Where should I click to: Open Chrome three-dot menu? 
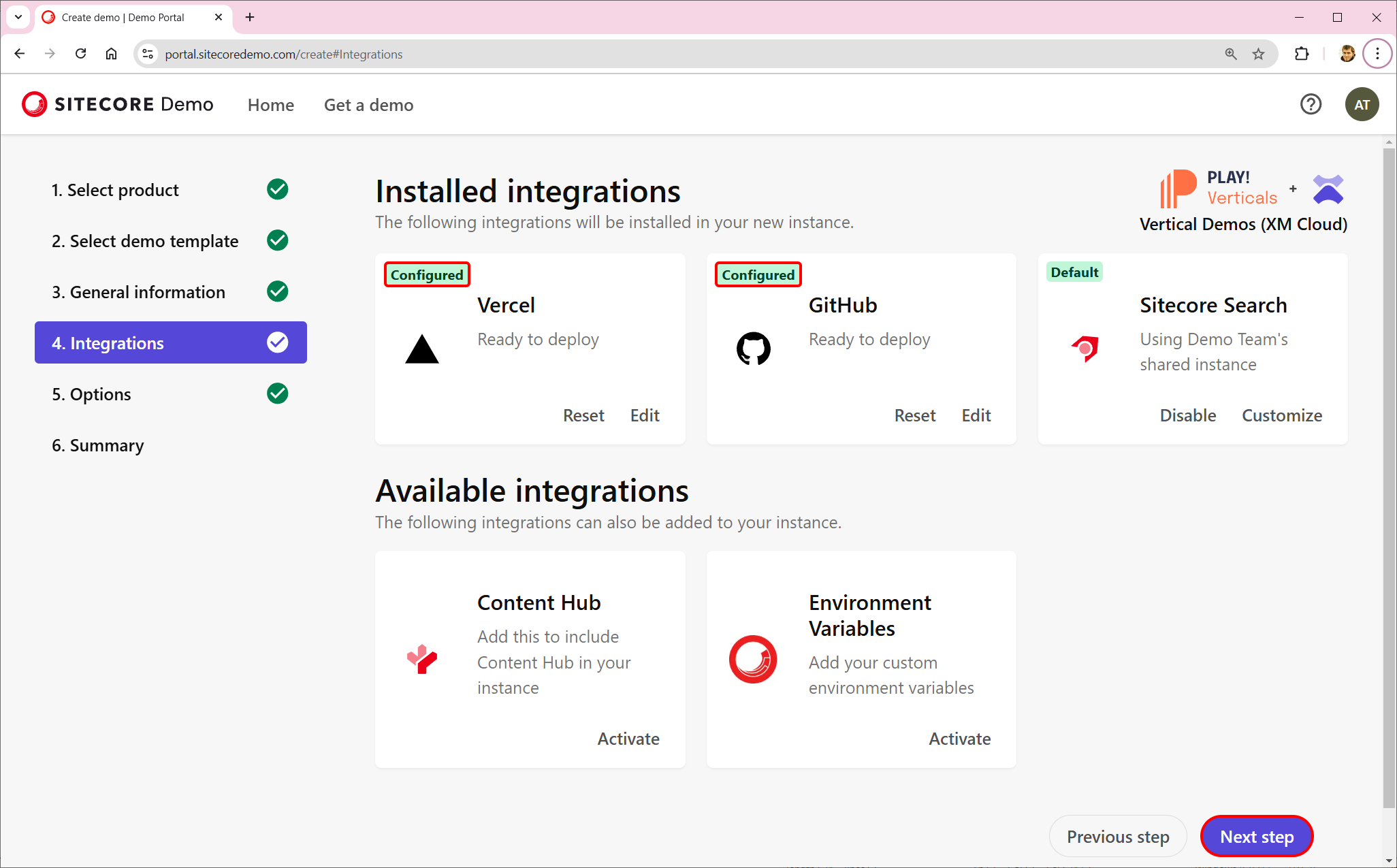click(x=1377, y=54)
